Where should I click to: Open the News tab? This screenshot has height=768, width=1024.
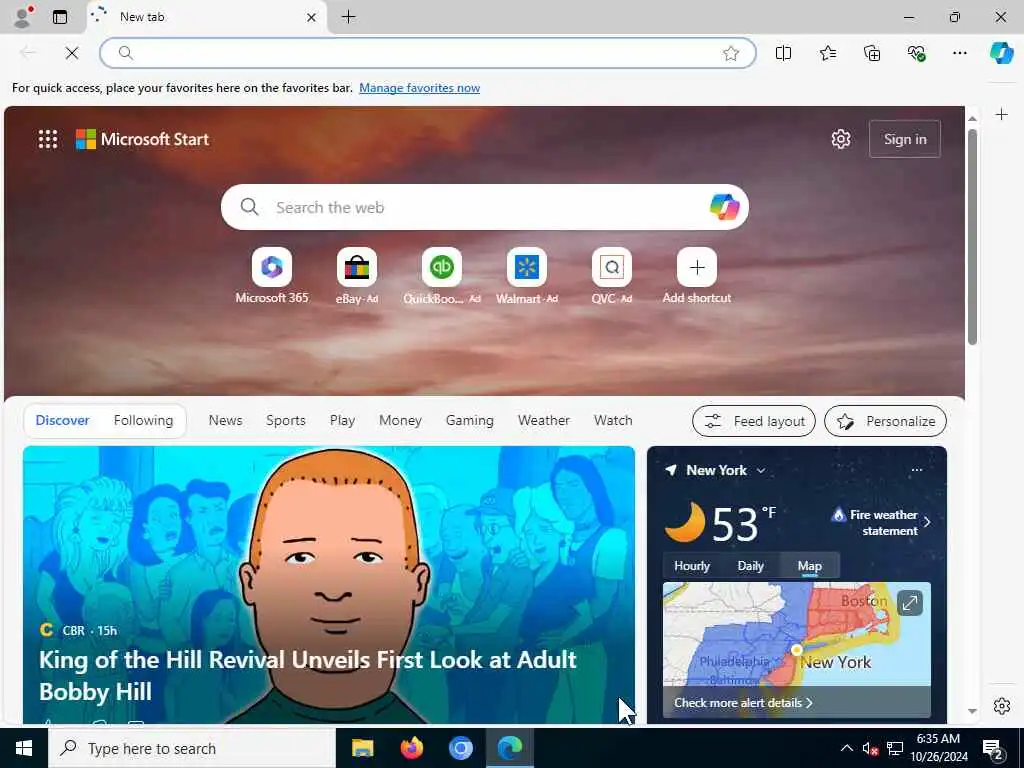pos(225,421)
